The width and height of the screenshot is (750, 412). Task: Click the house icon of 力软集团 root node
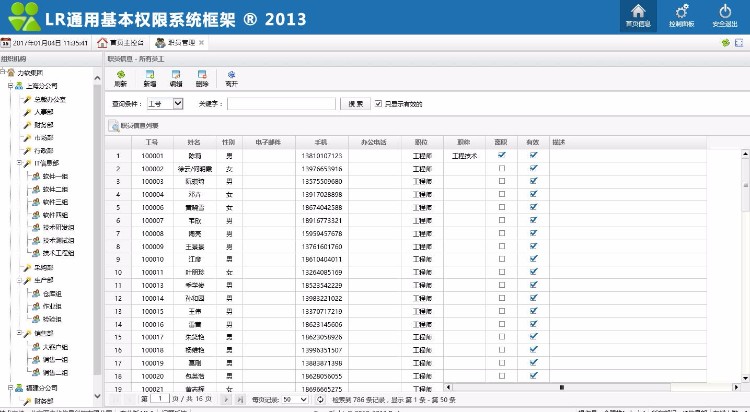pyautogui.click(x=11, y=73)
